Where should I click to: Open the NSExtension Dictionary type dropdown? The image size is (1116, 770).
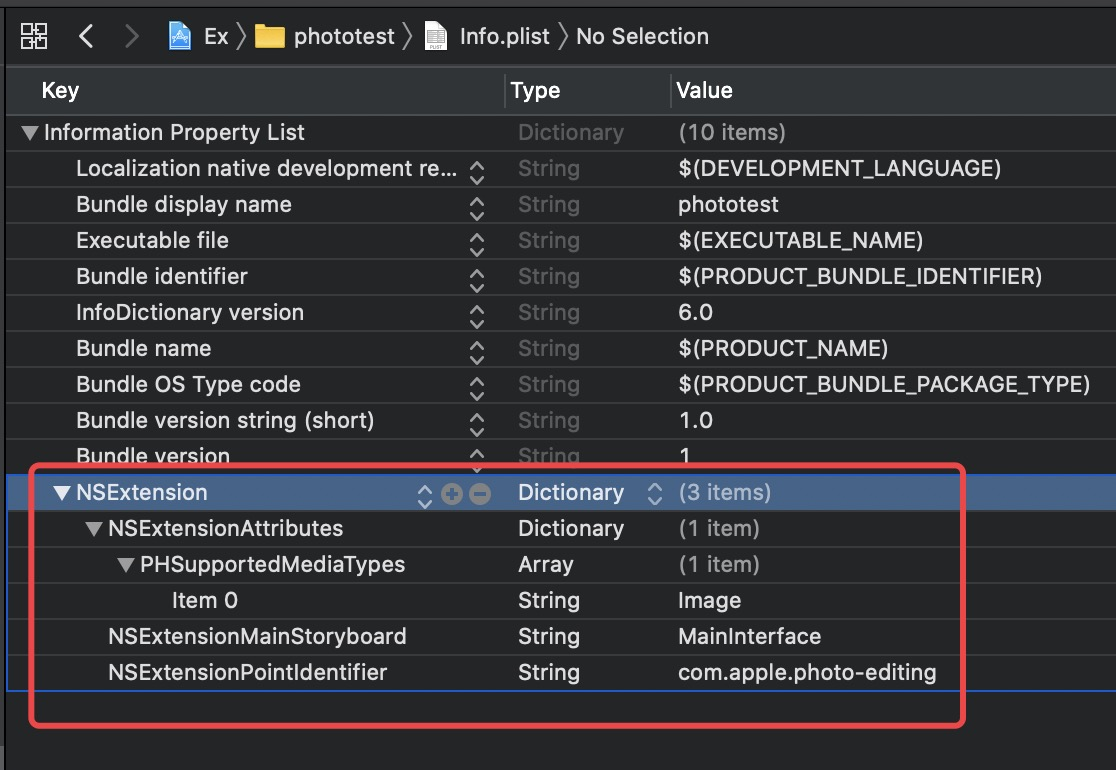tap(655, 493)
